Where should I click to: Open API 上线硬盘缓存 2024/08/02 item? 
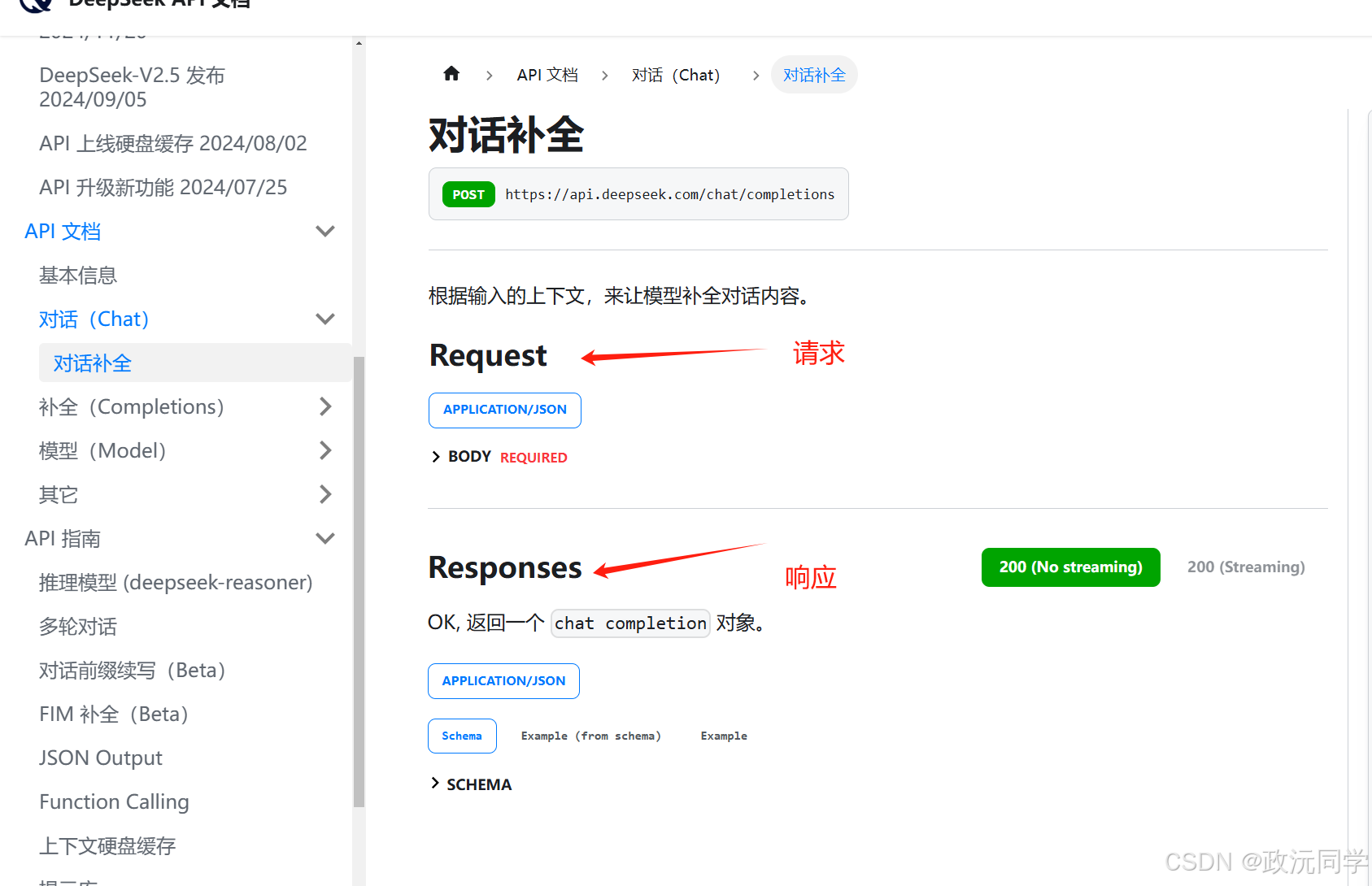173,144
